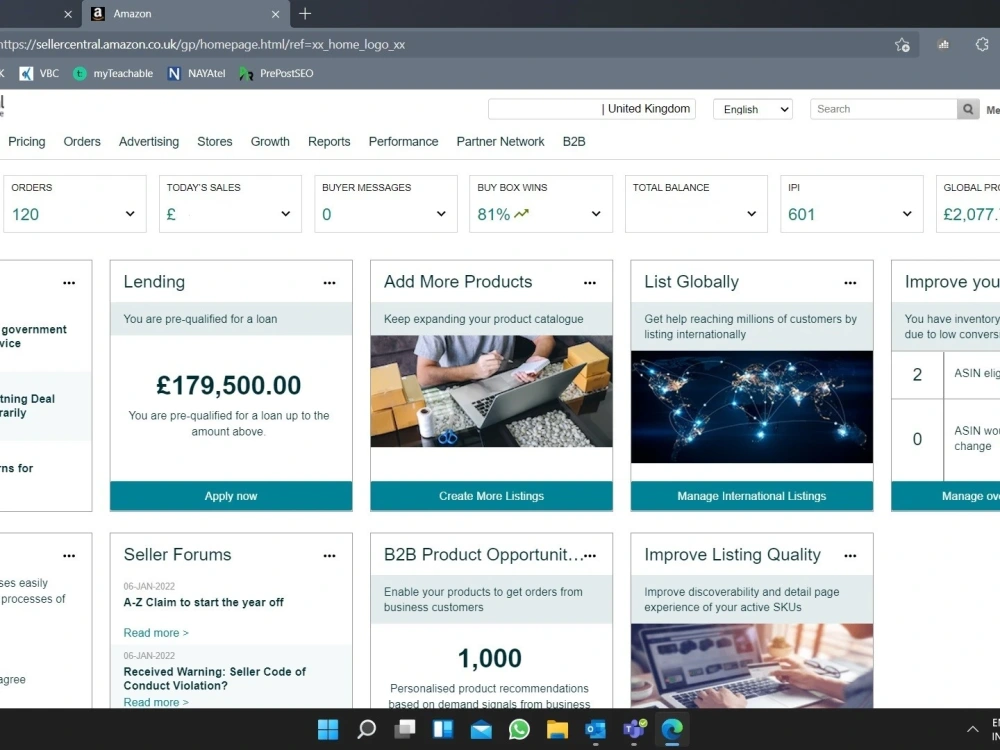Open WhatsApp from the taskbar
The height and width of the screenshot is (750, 1000).
point(519,729)
